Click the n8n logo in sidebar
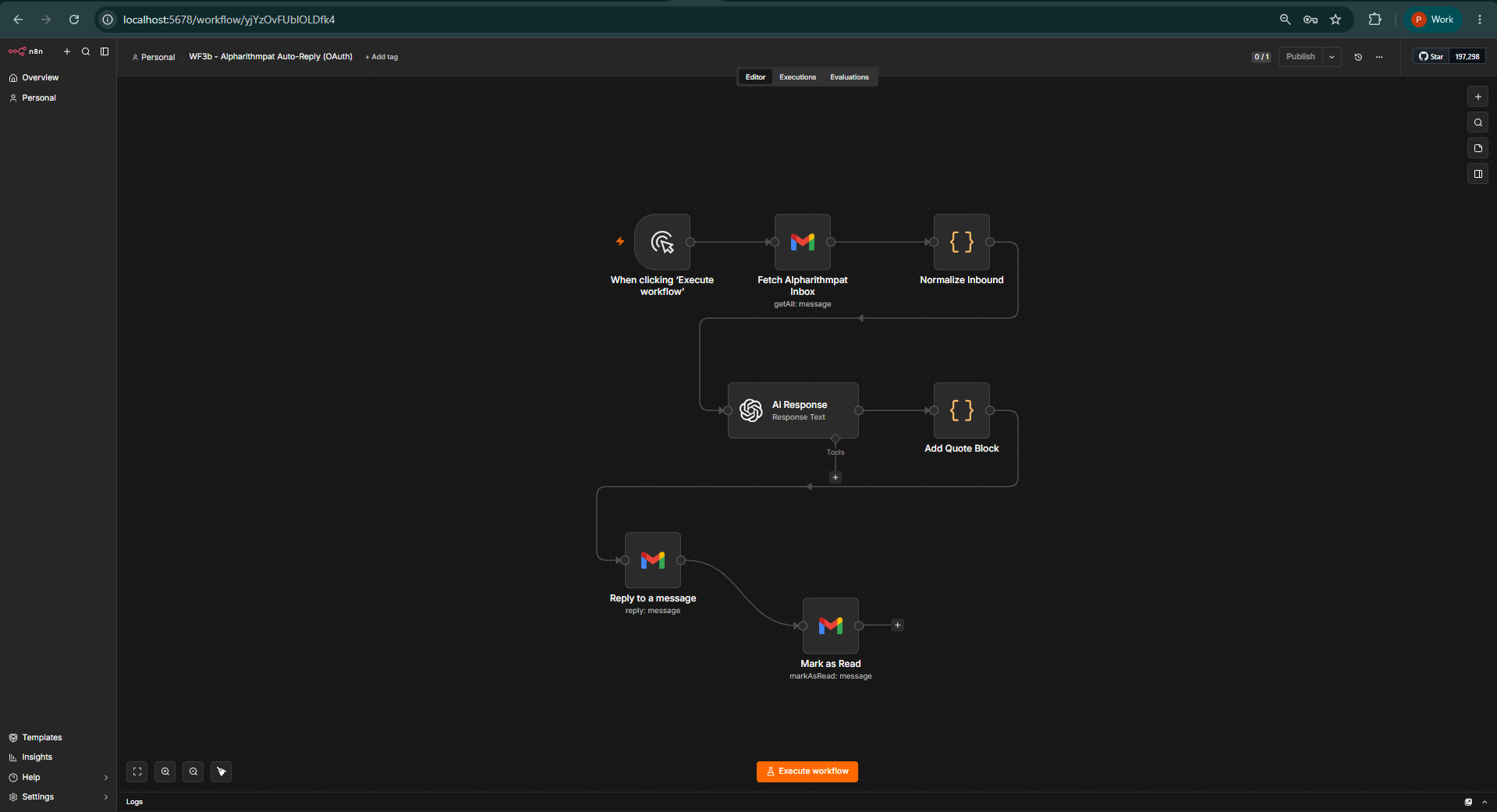This screenshot has height=812, width=1497. point(26,51)
